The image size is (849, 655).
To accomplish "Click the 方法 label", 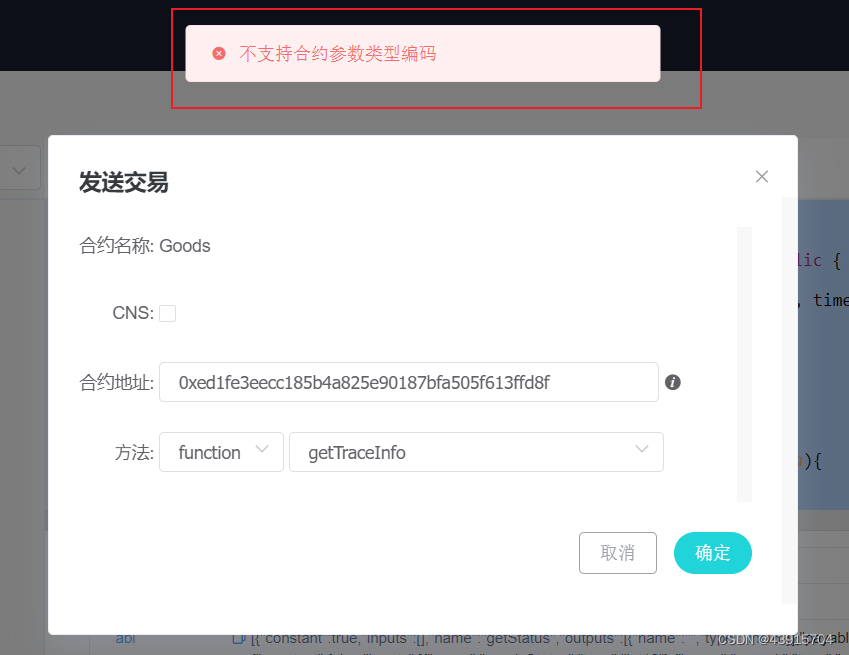I will coord(134,452).
